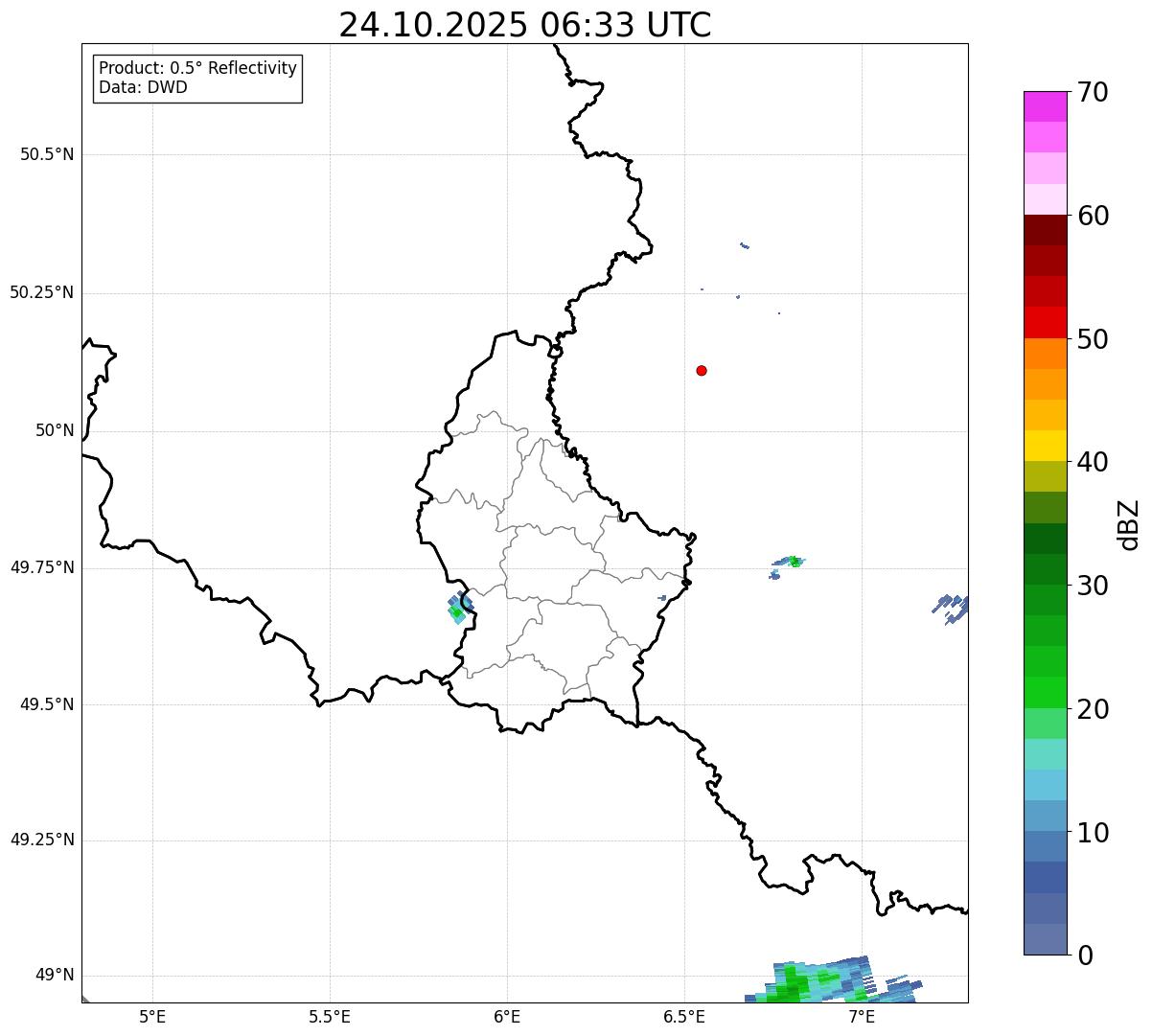Click the green radar echo on Luxembourg's western border
This screenshot has width=1152, height=1036.
[457, 610]
